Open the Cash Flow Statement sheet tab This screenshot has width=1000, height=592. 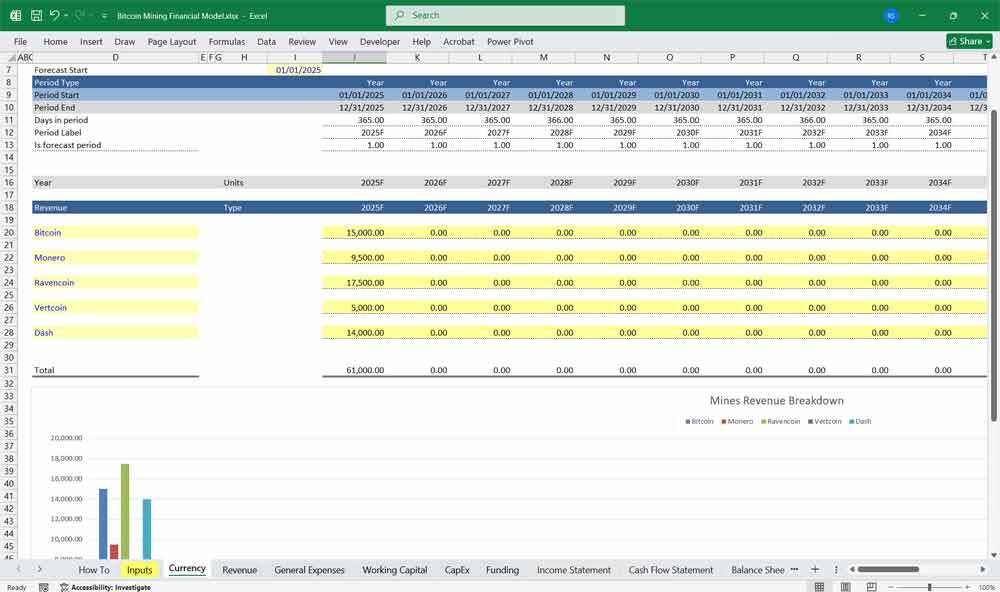670,570
